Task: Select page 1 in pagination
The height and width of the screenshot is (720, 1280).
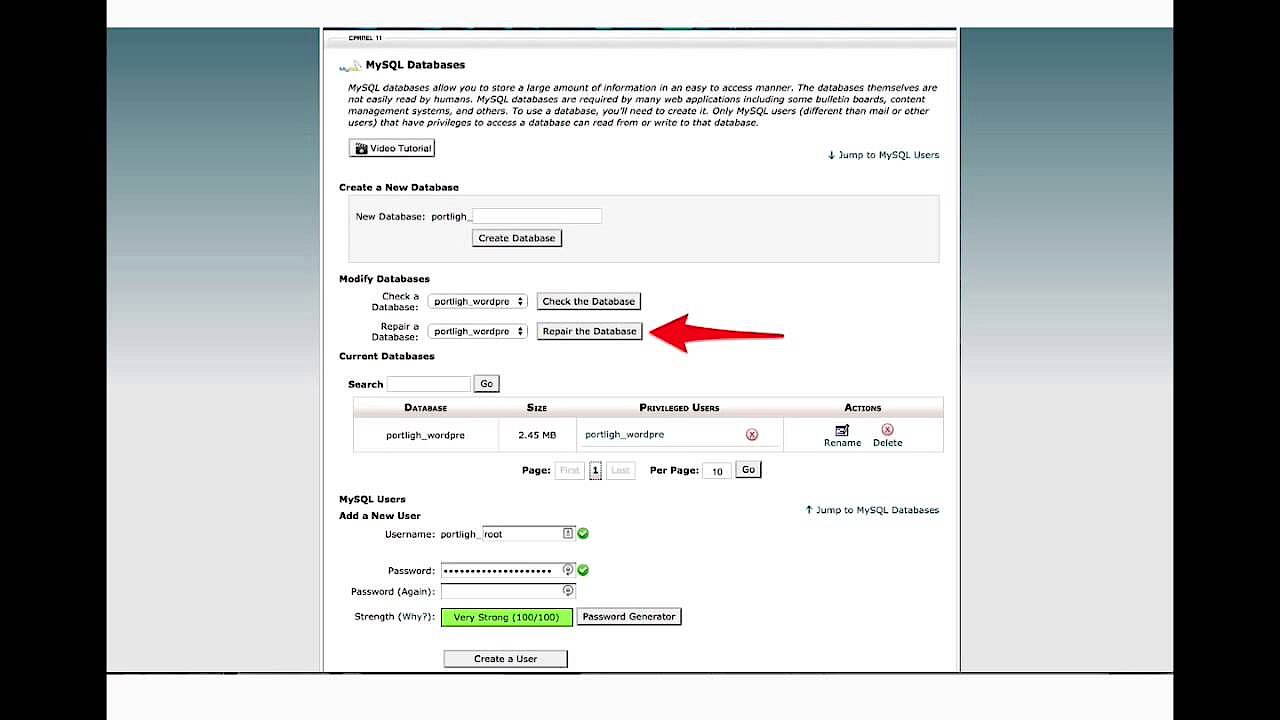Action: [595, 470]
